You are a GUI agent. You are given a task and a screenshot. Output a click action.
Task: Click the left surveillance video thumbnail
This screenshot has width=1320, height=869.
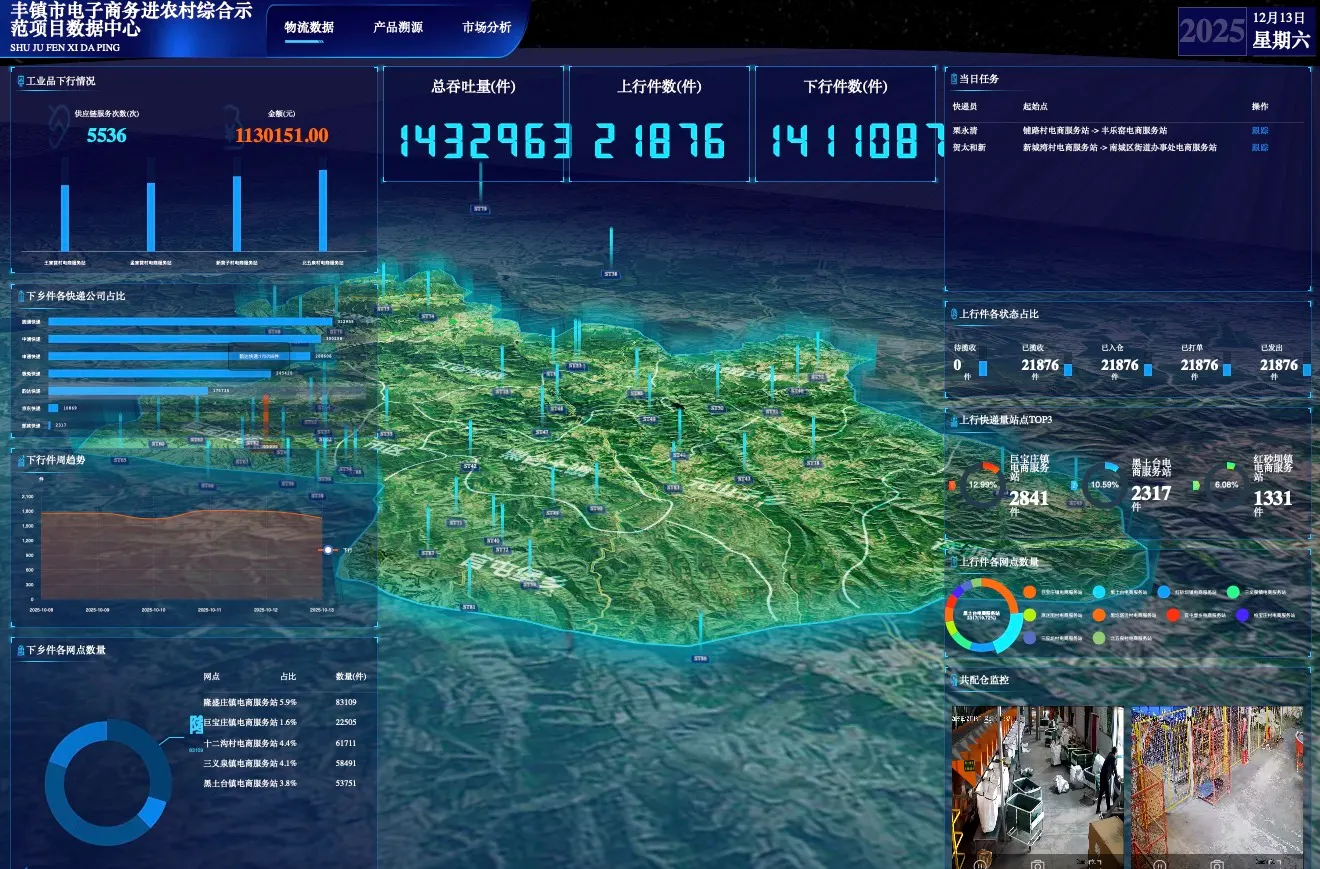click(x=1037, y=780)
